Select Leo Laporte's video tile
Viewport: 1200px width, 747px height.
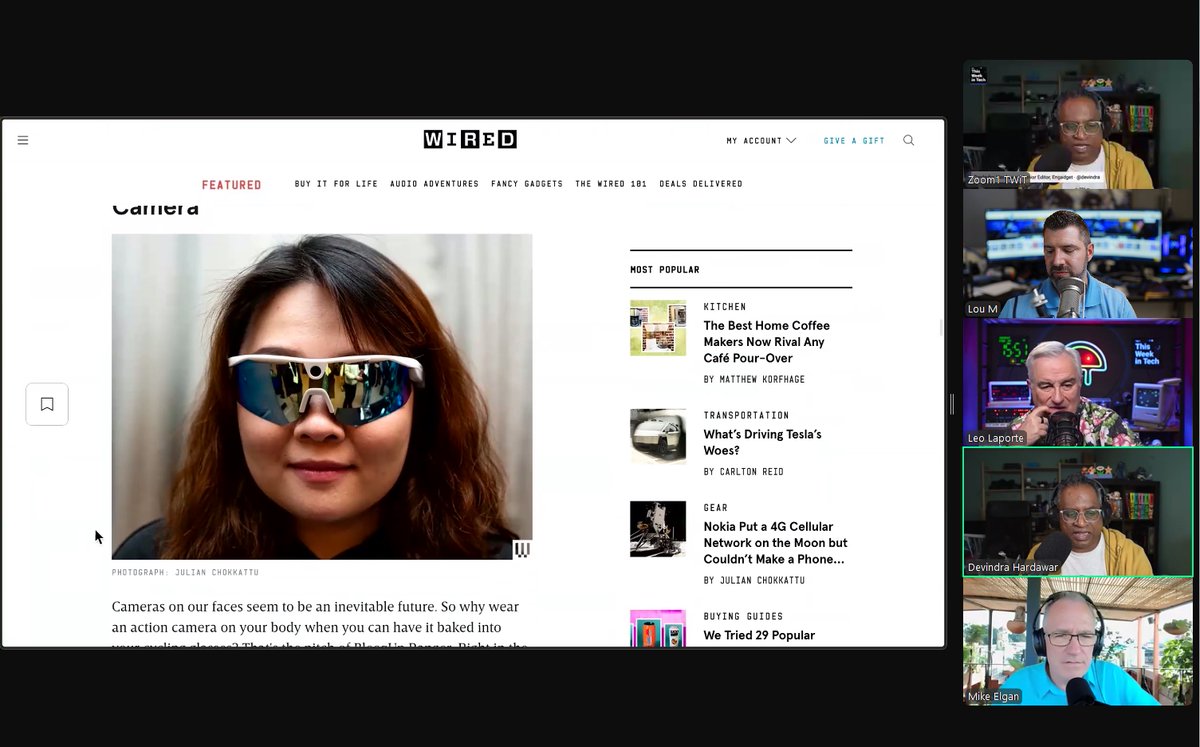coord(1078,382)
